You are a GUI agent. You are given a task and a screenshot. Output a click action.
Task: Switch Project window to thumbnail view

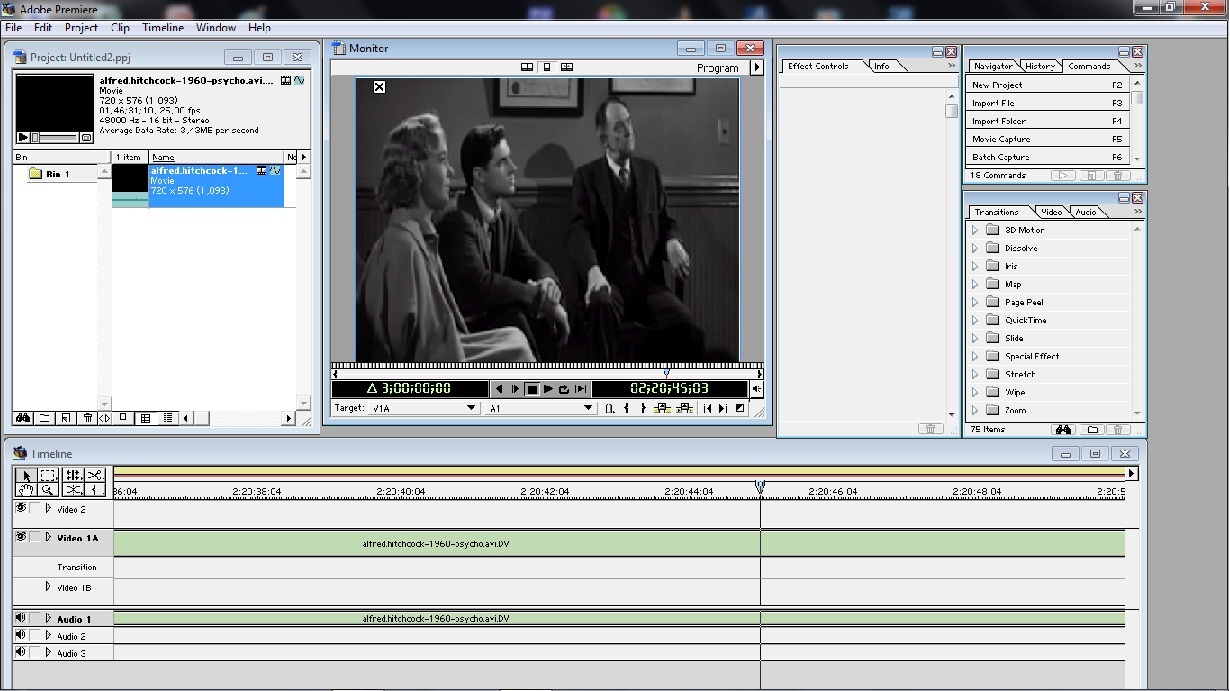point(146,418)
